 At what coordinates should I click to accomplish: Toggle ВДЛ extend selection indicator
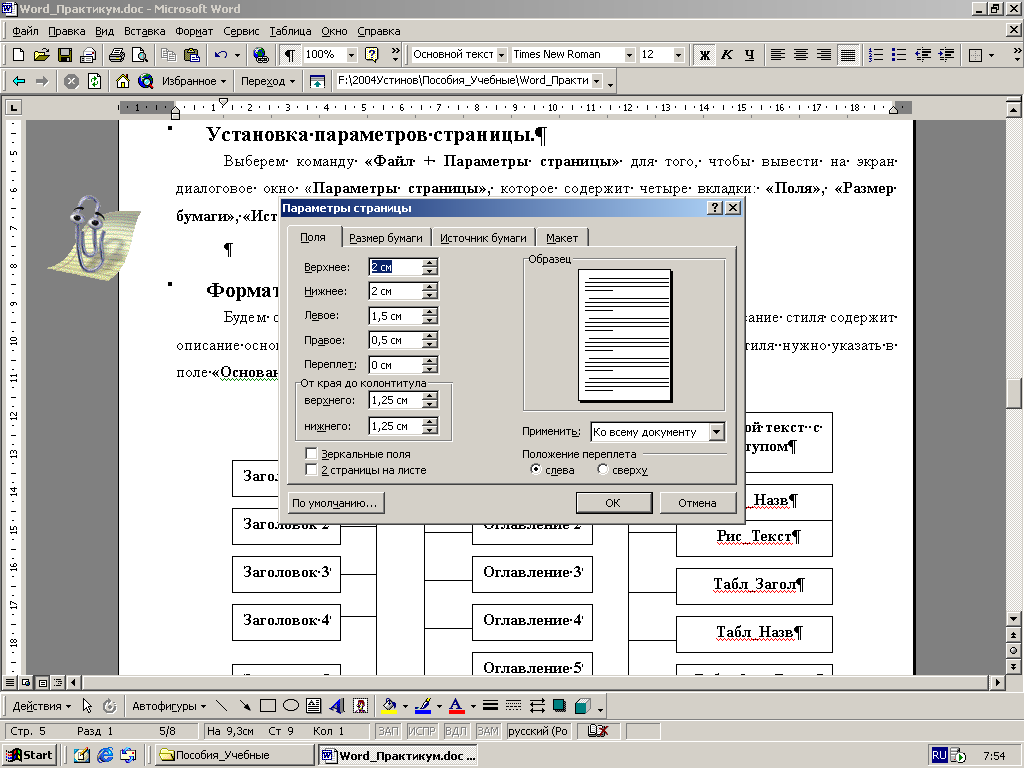455,731
